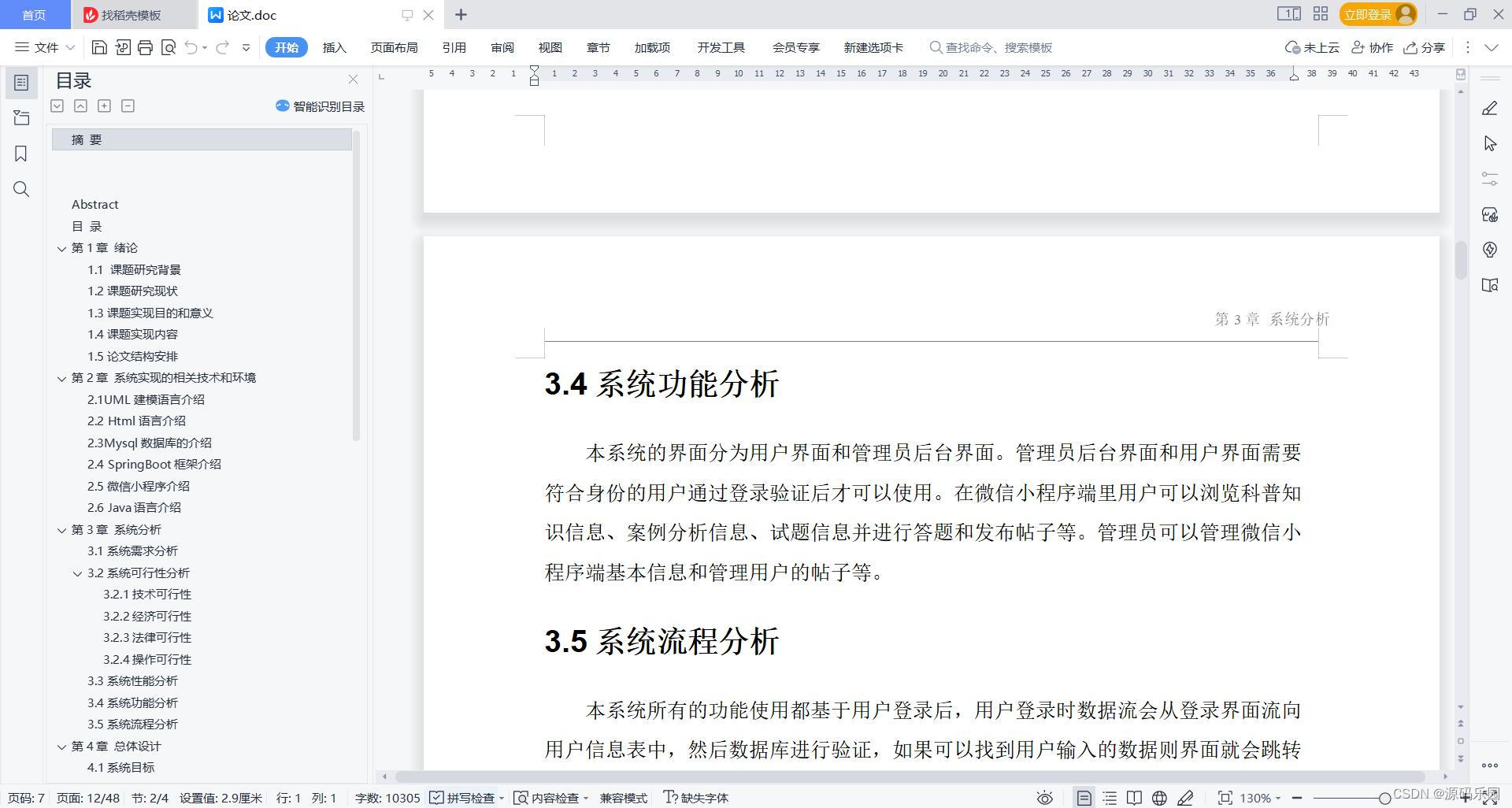Run 智能识别目录 smart outline detection
The height and width of the screenshot is (808, 1512).
[318, 106]
